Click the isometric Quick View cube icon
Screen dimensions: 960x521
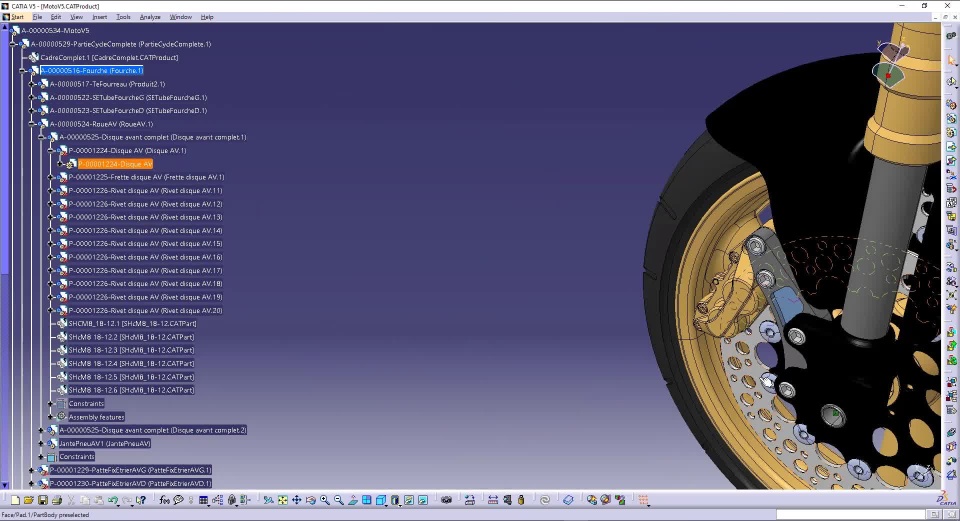coord(381,500)
